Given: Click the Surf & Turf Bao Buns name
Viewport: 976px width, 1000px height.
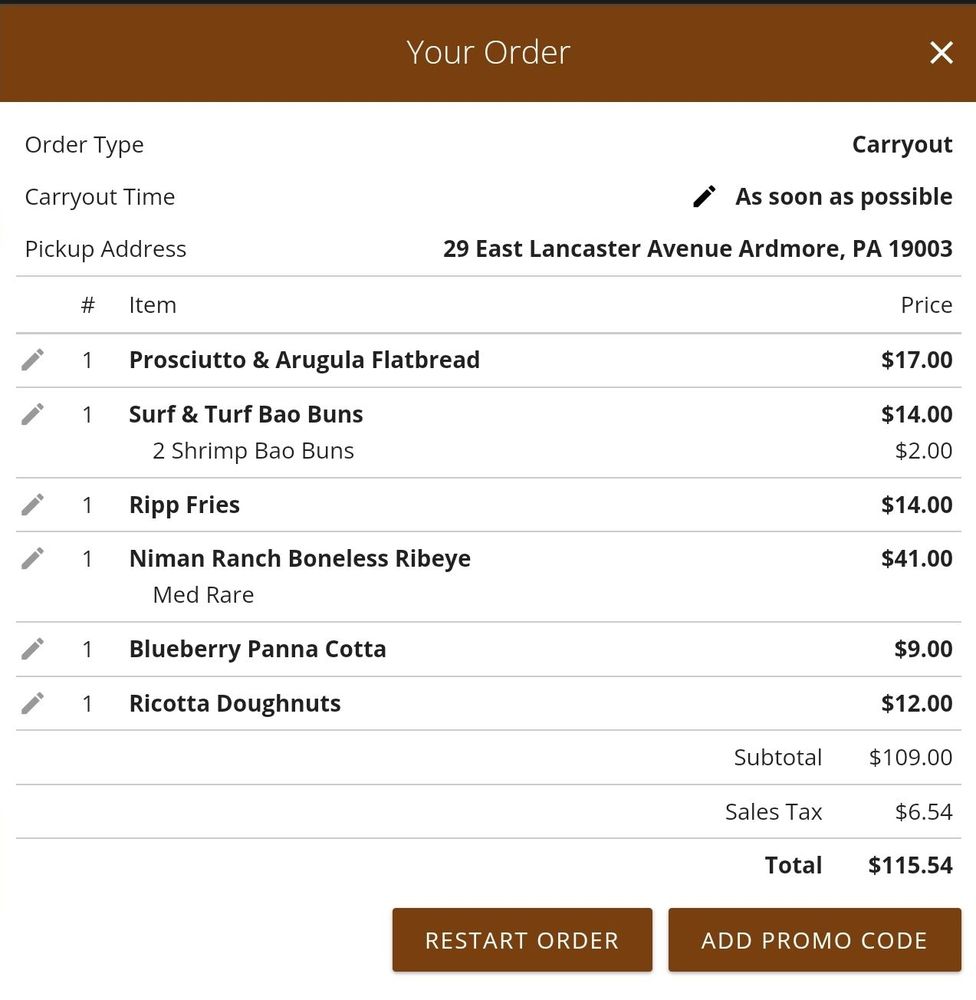Looking at the screenshot, I should click(x=246, y=414).
